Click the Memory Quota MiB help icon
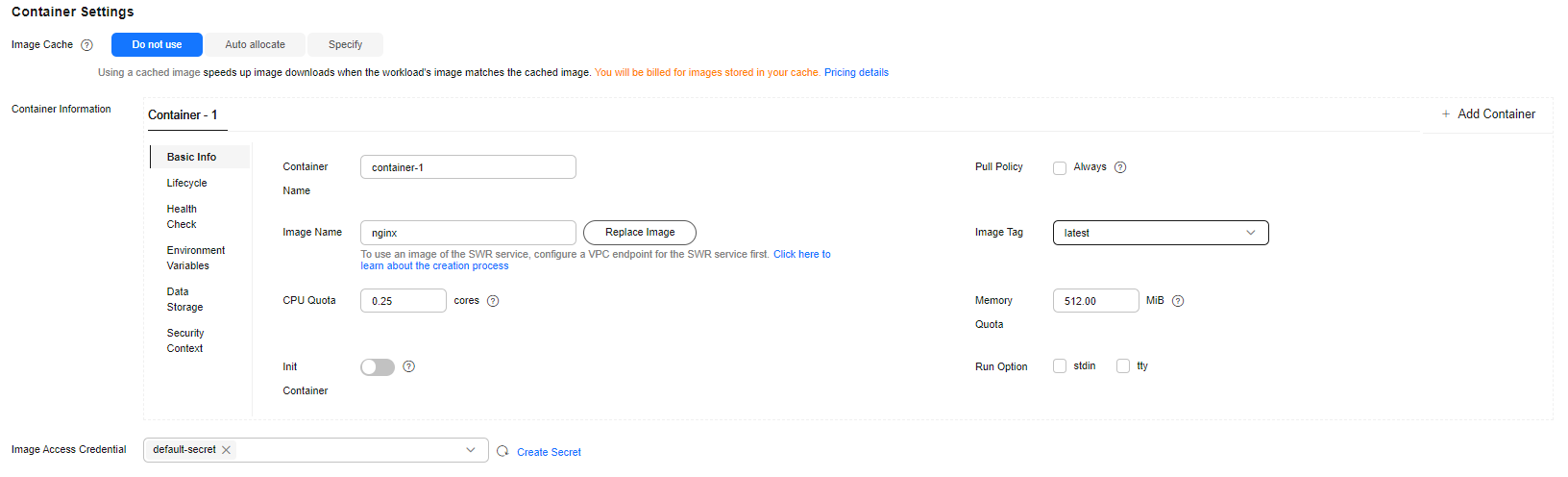This screenshot has width=1568, height=477. (x=1178, y=301)
